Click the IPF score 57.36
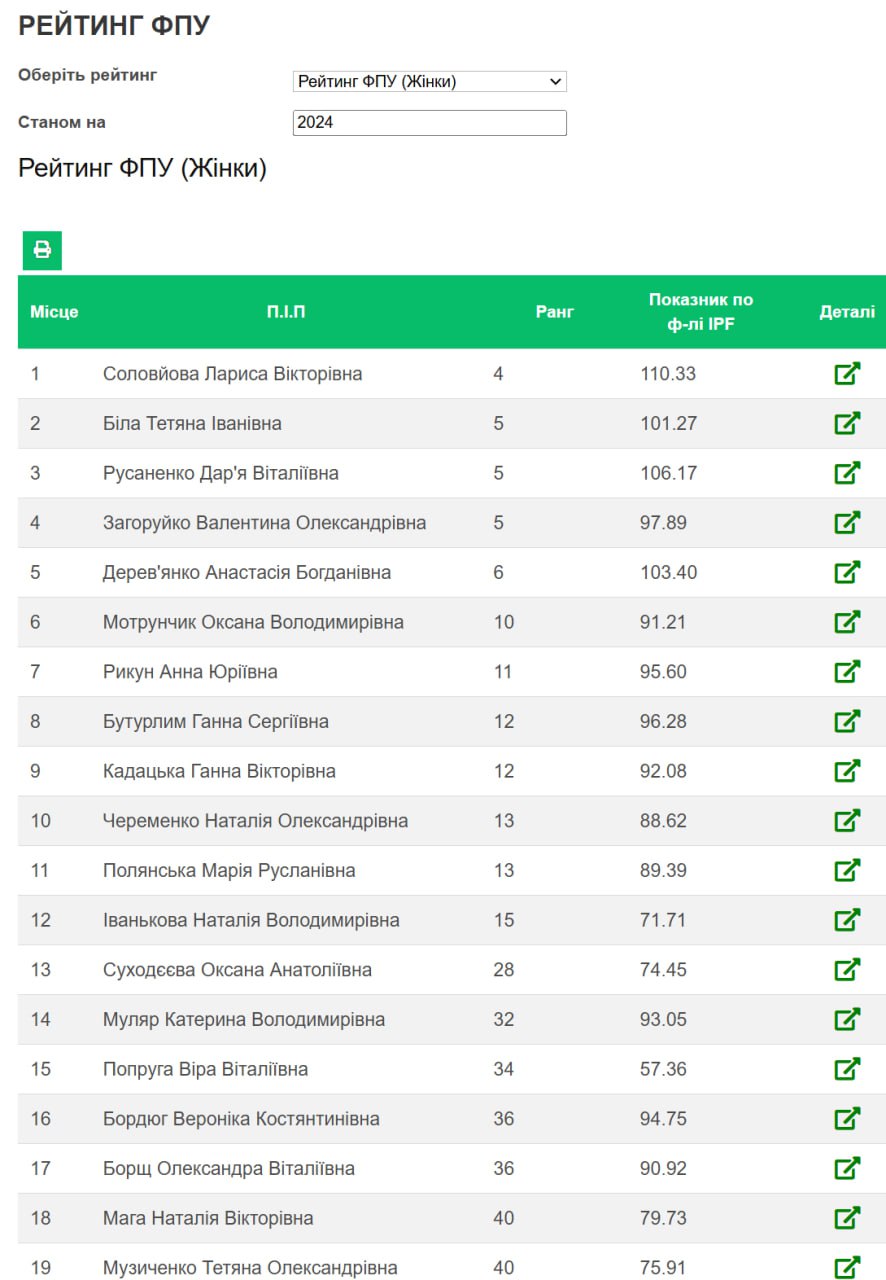 (x=664, y=1069)
